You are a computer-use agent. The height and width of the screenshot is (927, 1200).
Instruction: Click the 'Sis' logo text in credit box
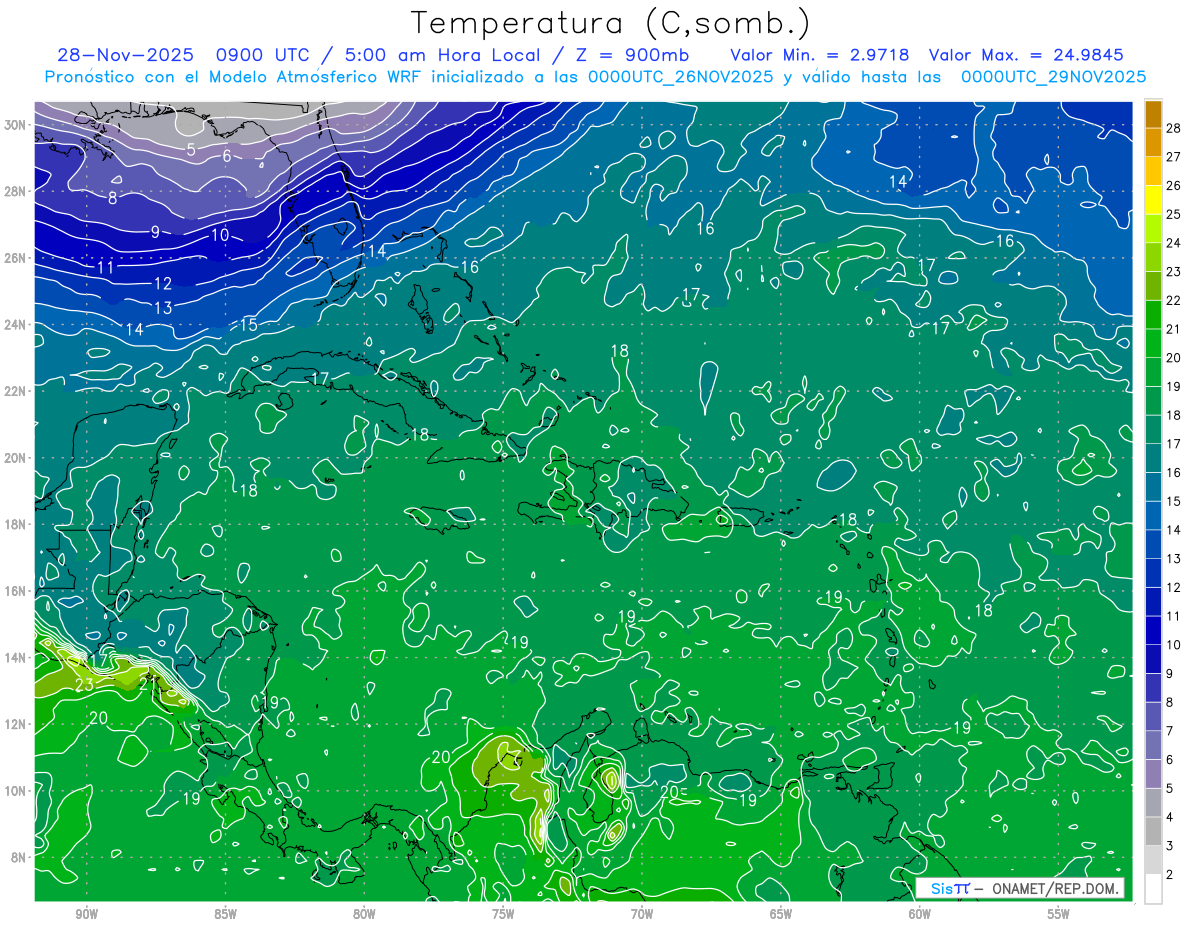point(941,888)
